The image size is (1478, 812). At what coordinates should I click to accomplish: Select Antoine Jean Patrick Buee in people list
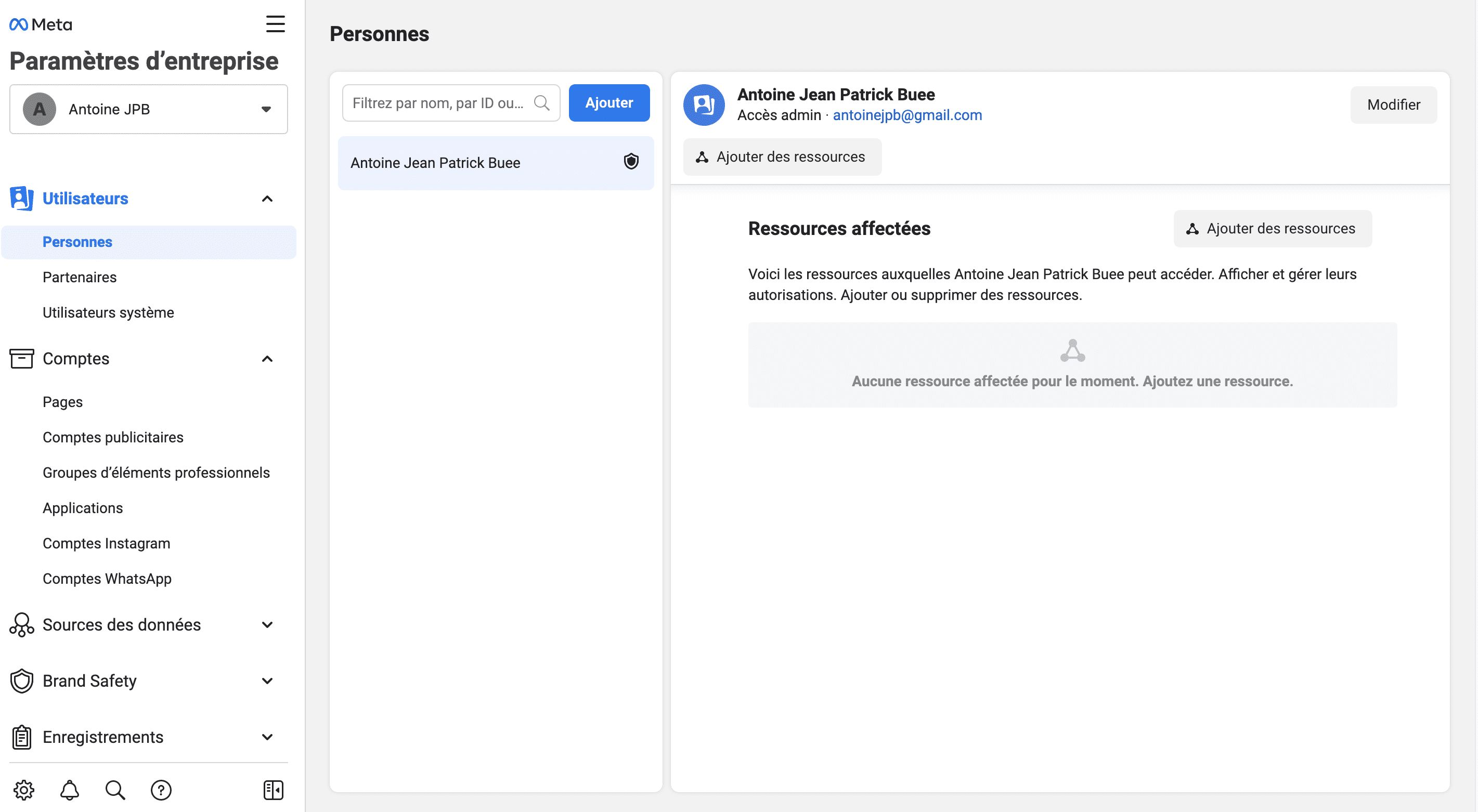496,163
